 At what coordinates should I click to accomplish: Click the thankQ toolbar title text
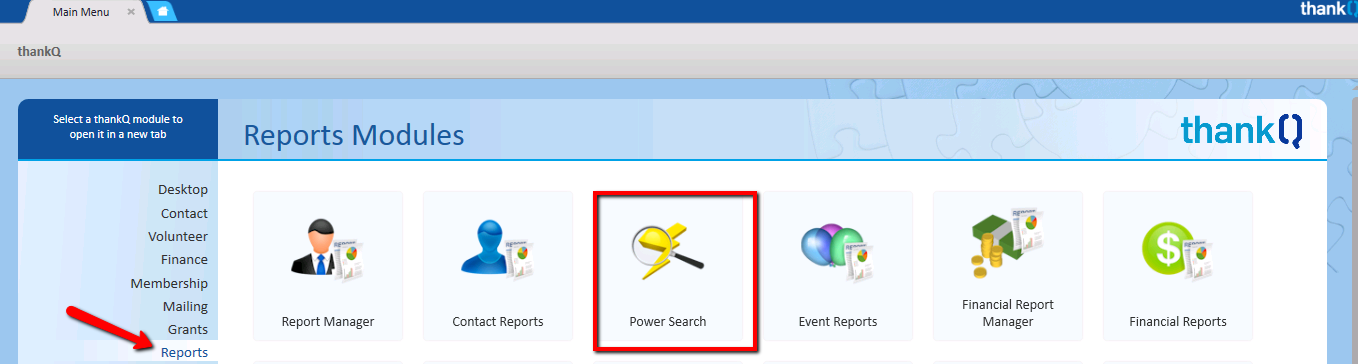click(x=39, y=51)
